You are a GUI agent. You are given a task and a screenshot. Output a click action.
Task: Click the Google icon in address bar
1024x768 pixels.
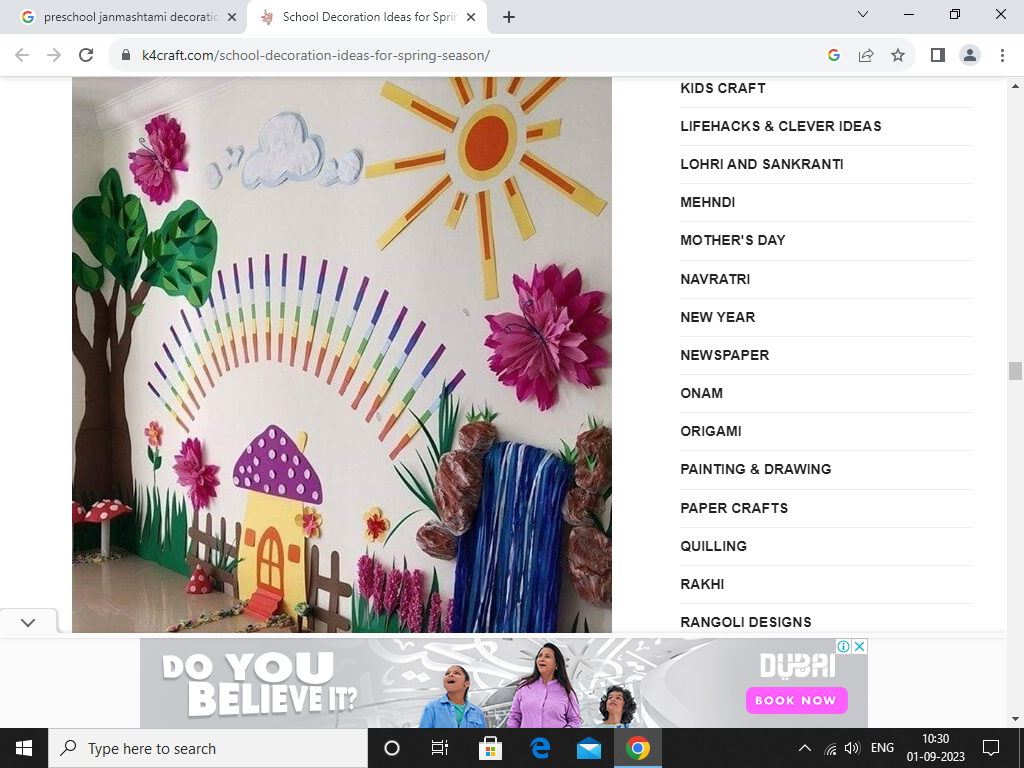pos(834,55)
